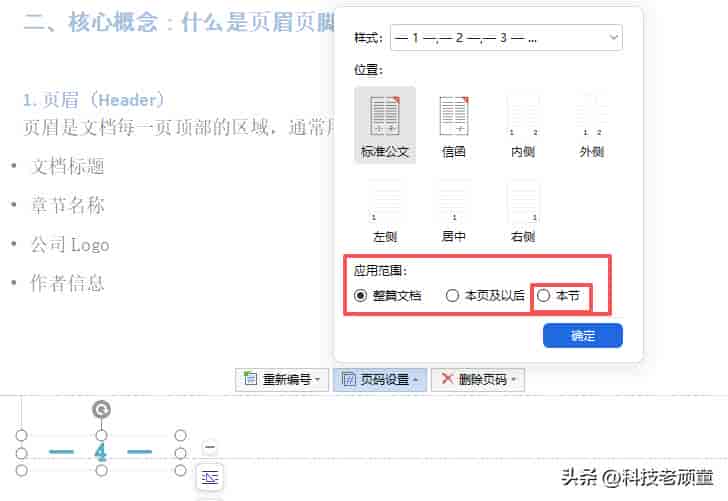The height and width of the screenshot is (501, 728).
Task: Click the bullet text 章节名称
Action: point(68,206)
